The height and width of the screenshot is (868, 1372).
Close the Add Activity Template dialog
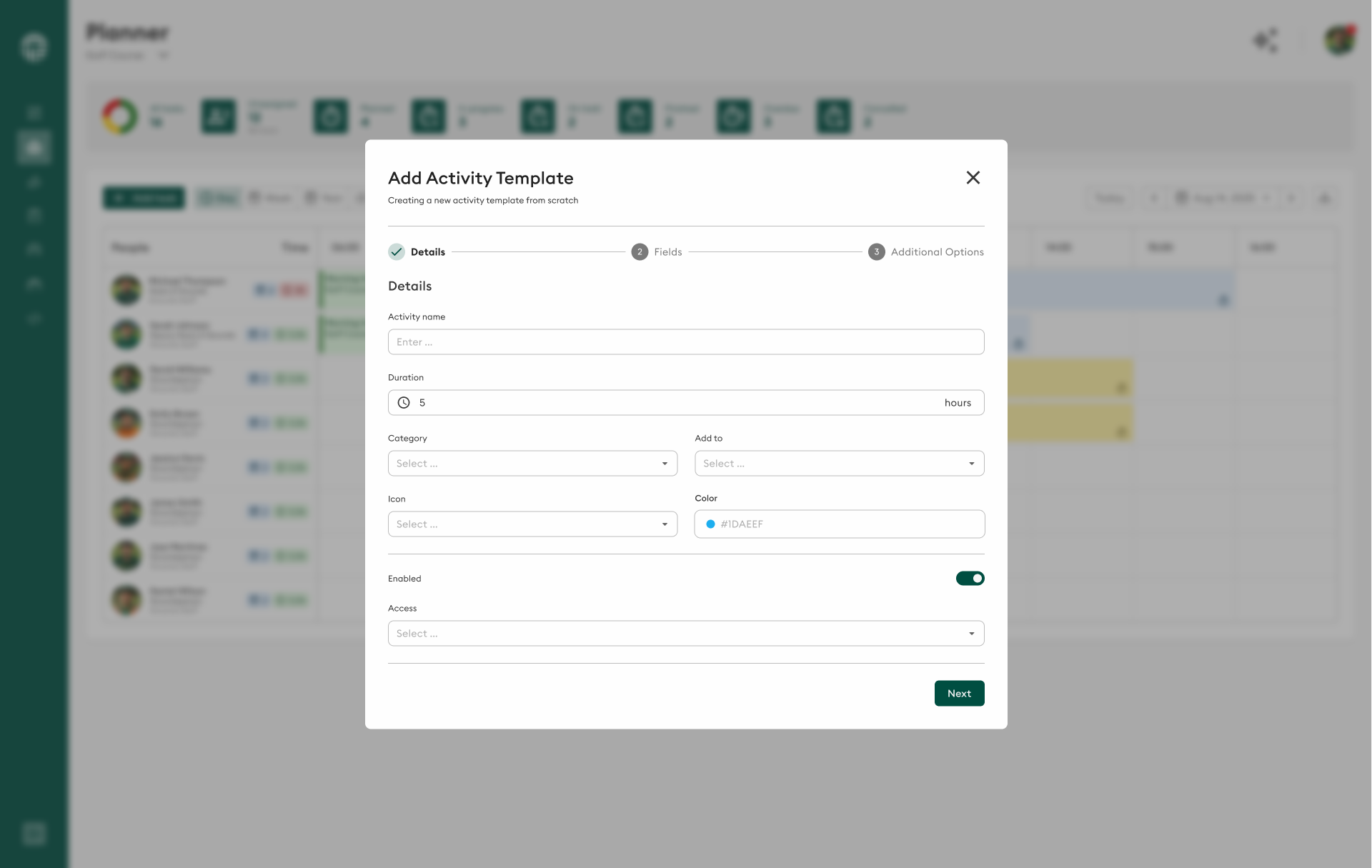click(973, 178)
